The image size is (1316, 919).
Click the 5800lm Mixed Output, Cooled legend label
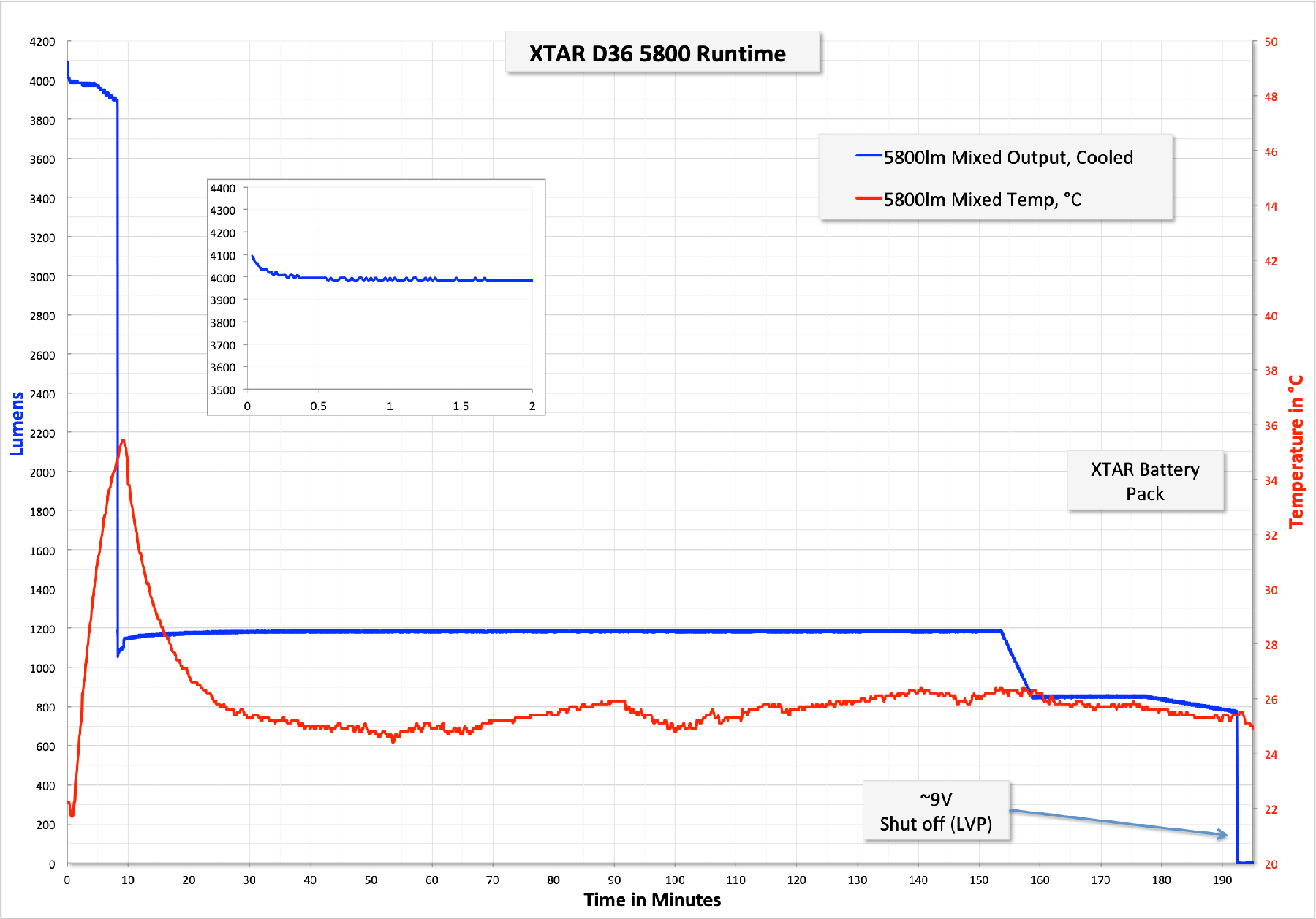[1008, 157]
